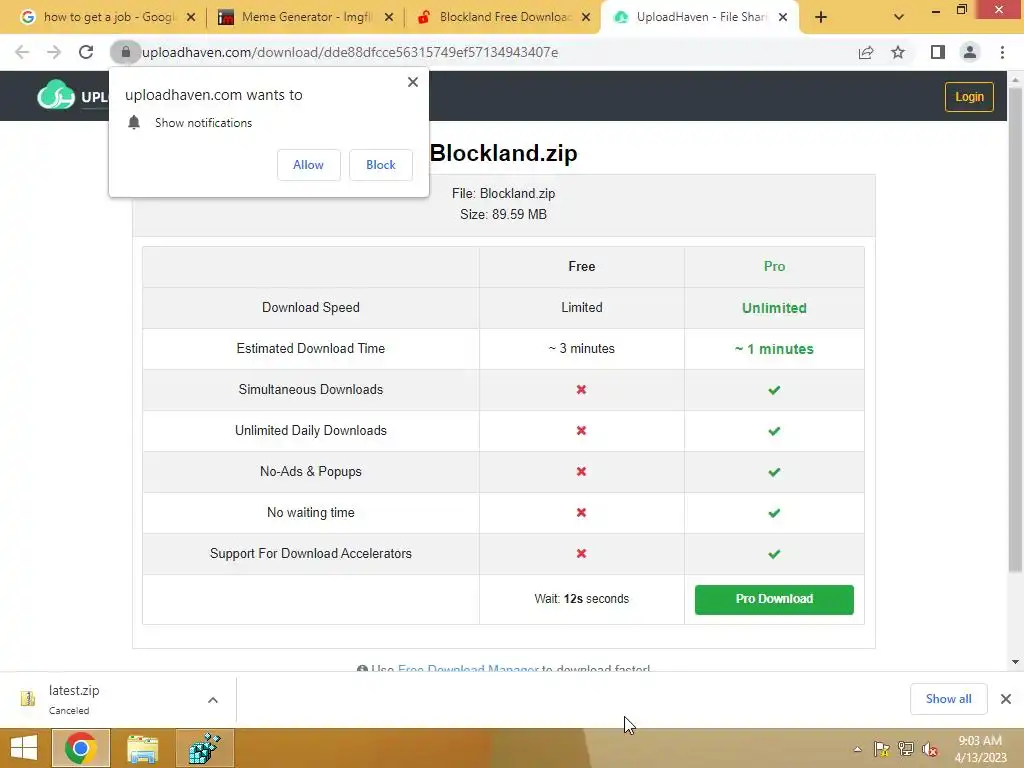Click the red X for No-Ads & Popups
Image resolution: width=1024 pixels, height=768 pixels.
click(581, 472)
